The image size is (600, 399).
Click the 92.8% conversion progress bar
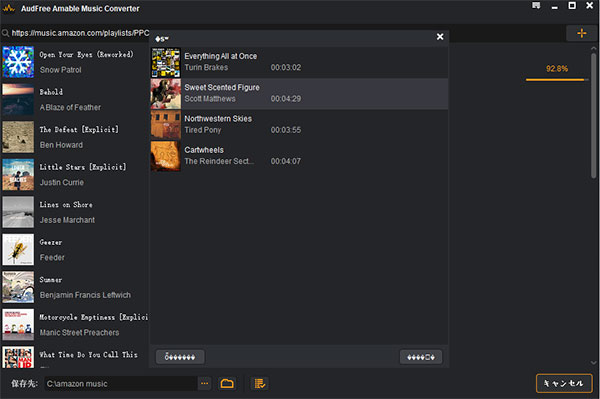point(557,80)
